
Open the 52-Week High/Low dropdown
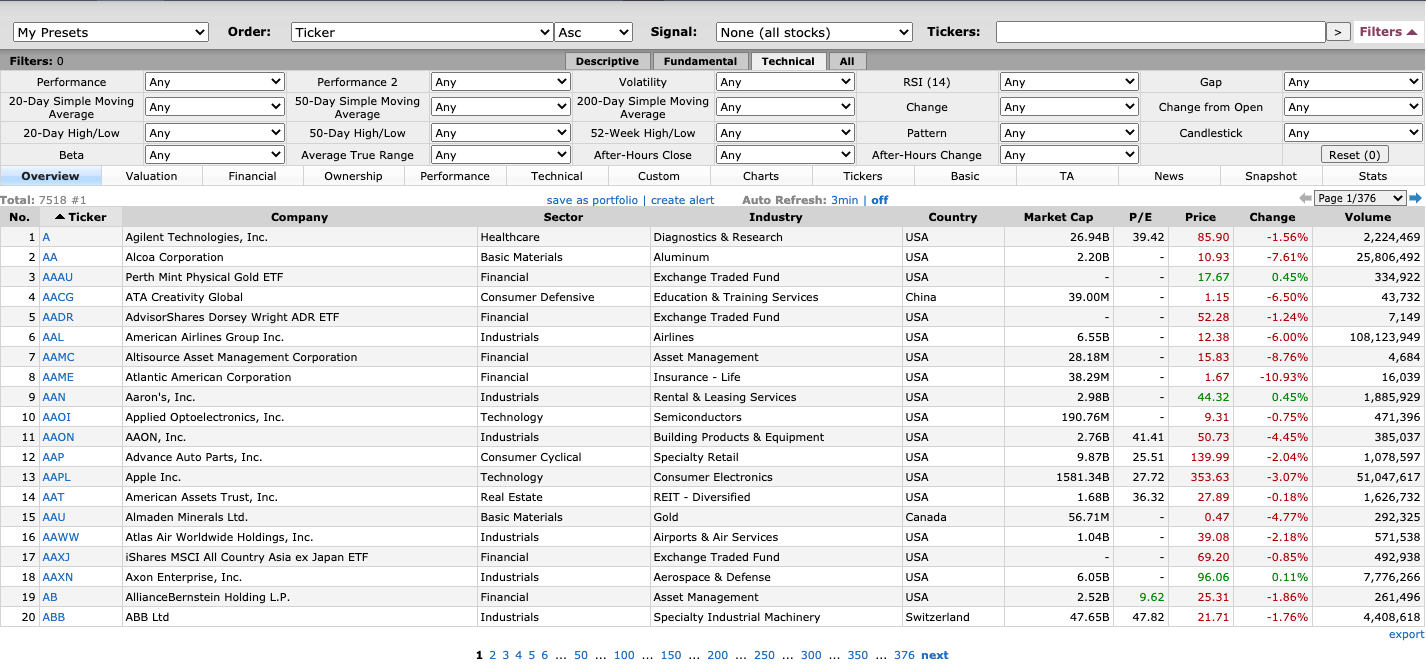click(785, 133)
